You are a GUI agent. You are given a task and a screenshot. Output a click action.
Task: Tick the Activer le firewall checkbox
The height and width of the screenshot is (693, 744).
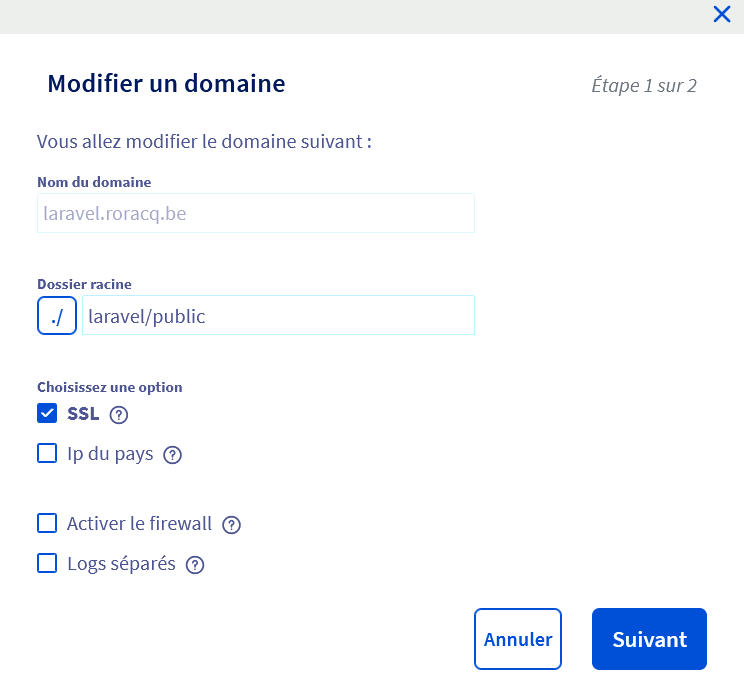[x=47, y=523]
